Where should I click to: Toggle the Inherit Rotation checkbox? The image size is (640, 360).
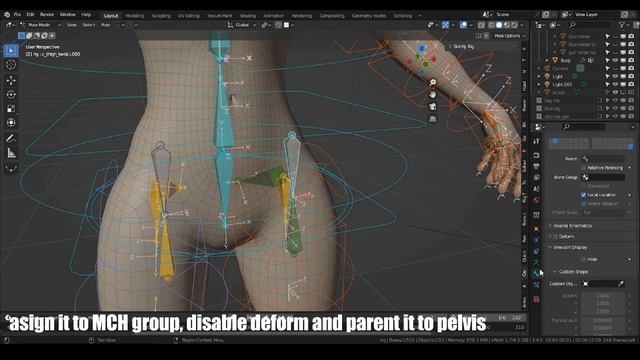coord(583,204)
